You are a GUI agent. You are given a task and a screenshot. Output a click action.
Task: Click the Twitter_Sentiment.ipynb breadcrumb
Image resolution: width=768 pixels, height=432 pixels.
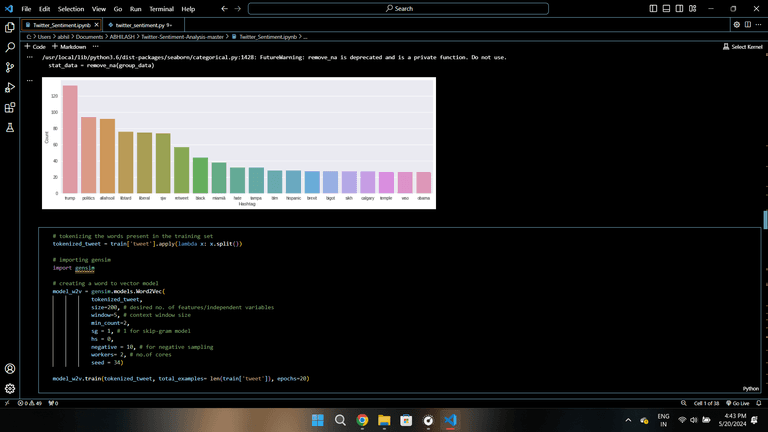268,37
